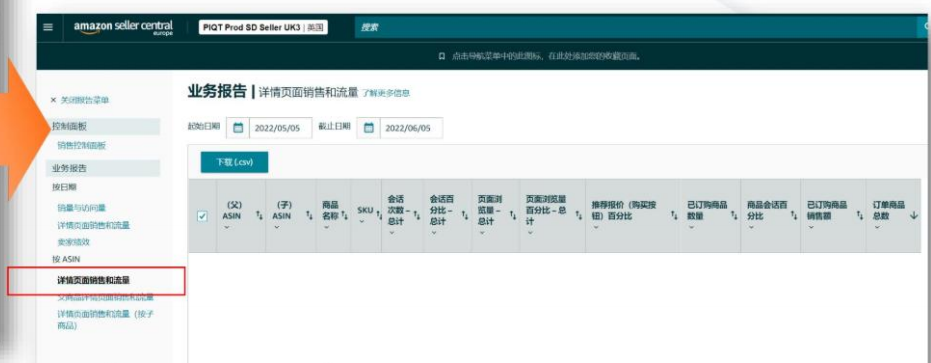931x363 pixels.
Task: Open the hamburger navigation menu
Action: [48, 27]
